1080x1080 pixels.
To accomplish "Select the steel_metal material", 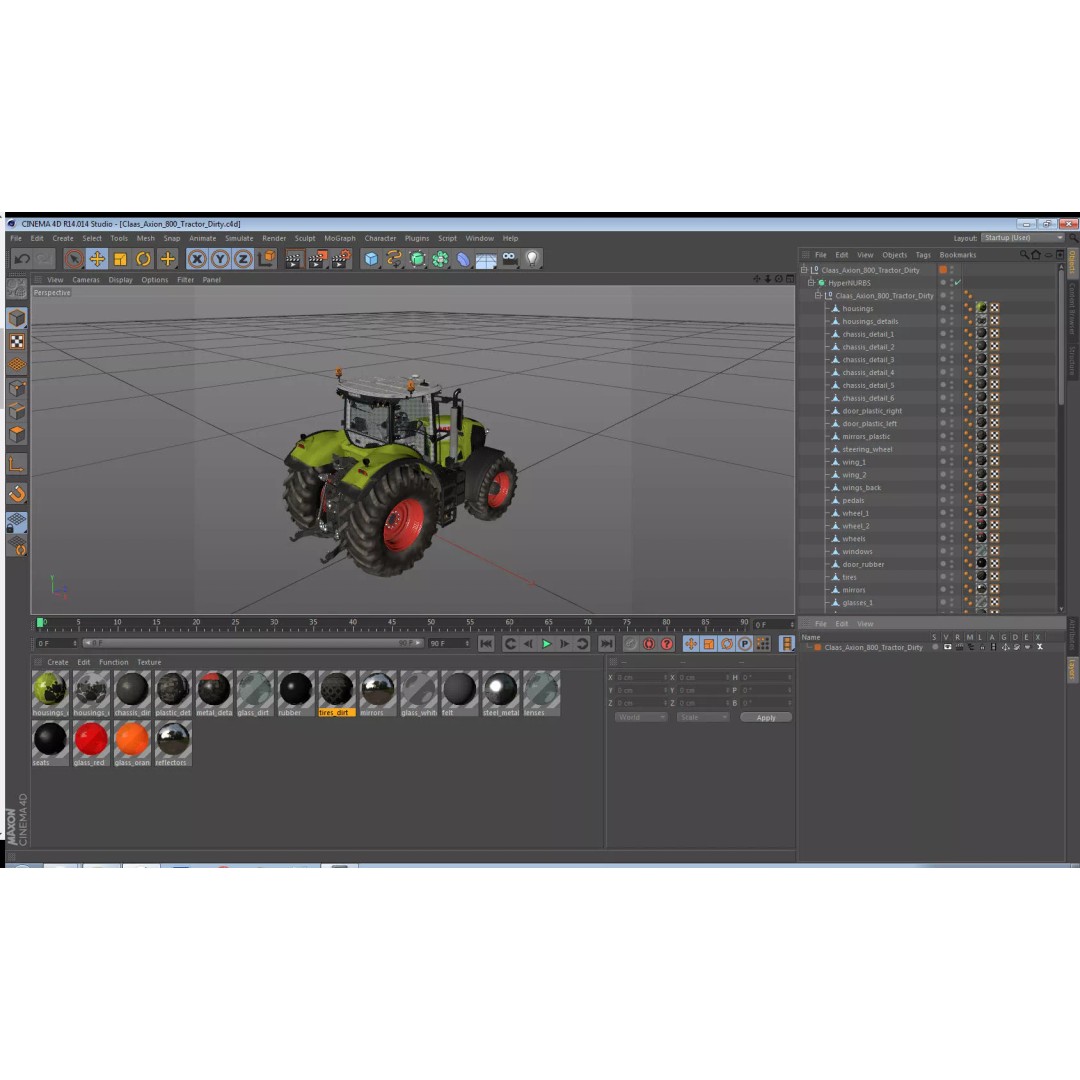I will click(501, 694).
